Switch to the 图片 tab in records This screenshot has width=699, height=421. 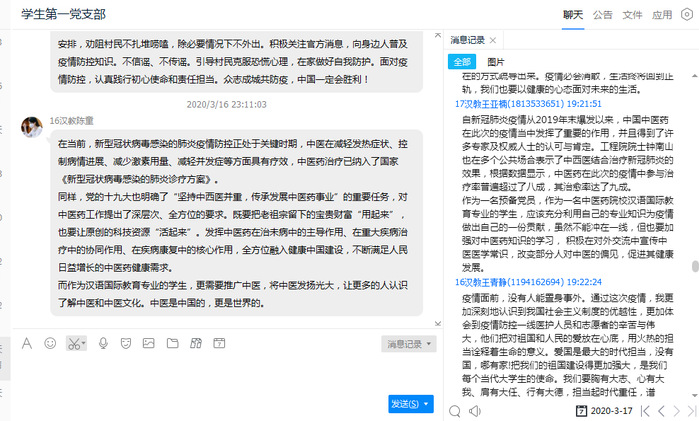495,62
